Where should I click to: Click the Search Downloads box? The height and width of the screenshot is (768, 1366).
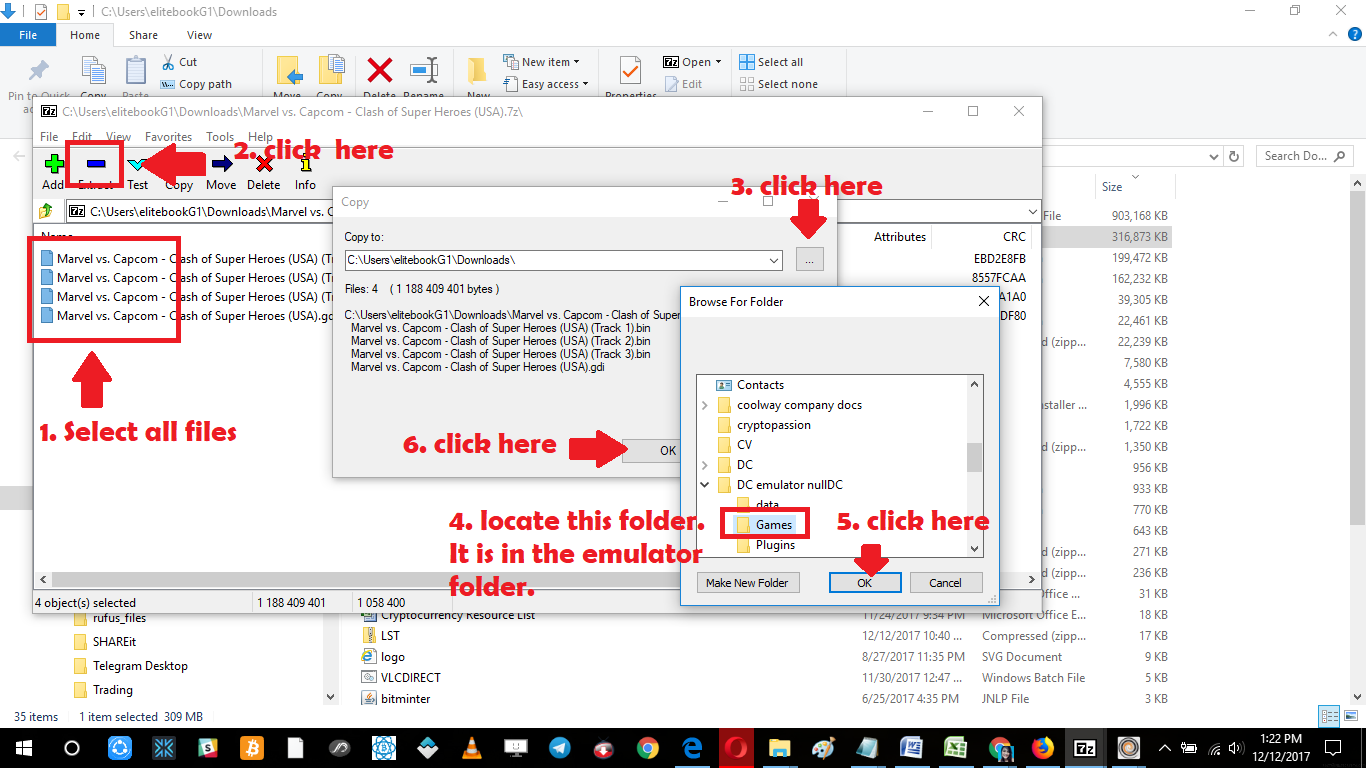coord(1305,156)
